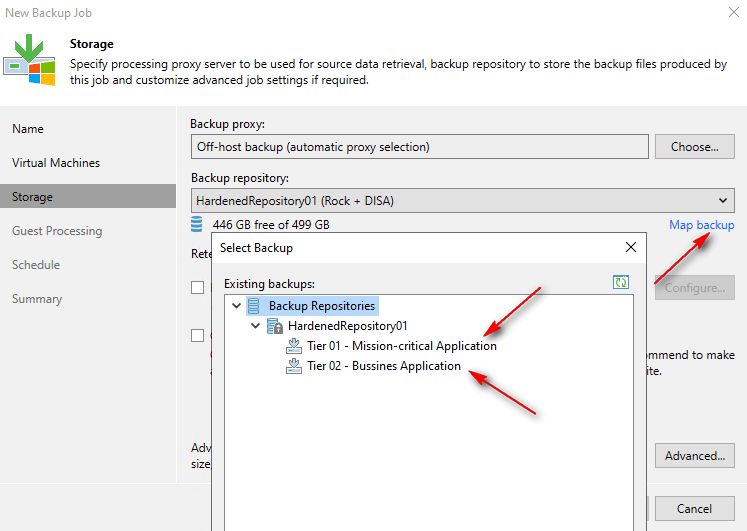Switch to the Name wizard step
The image size is (747, 531).
pyautogui.click(x=28, y=129)
